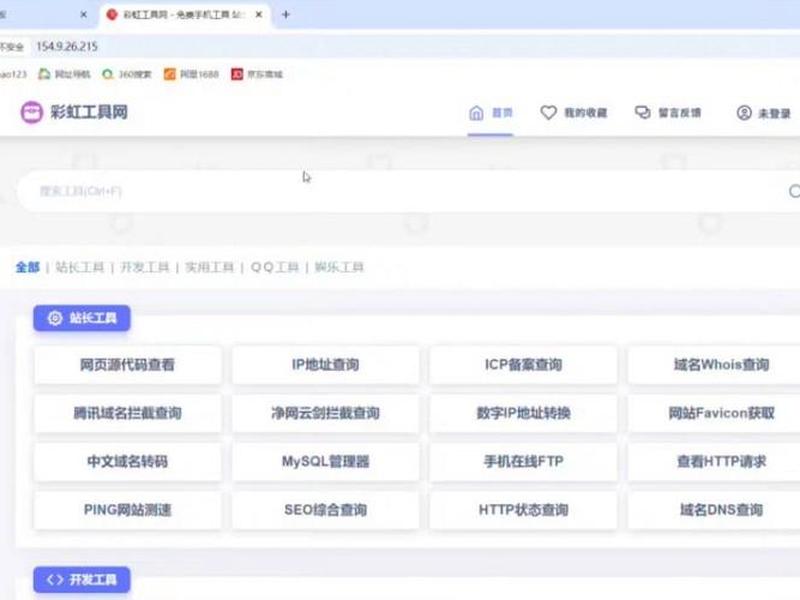Select the 站长工具 category filter
Image resolution: width=800 pixels, height=600 pixels.
[x=80, y=267]
